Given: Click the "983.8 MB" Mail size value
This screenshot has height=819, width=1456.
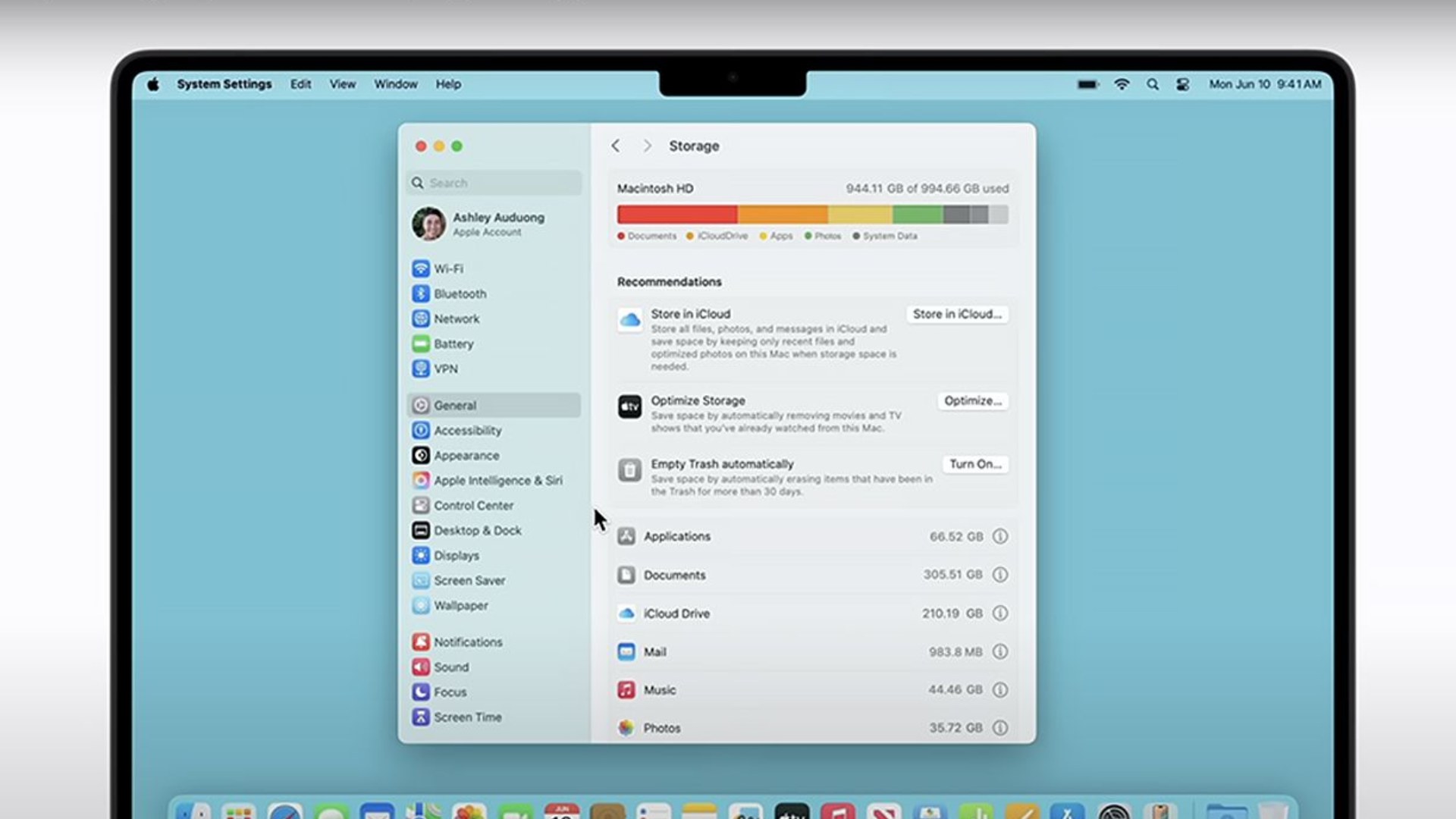Looking at the screenshot, I should click(955, 651).
